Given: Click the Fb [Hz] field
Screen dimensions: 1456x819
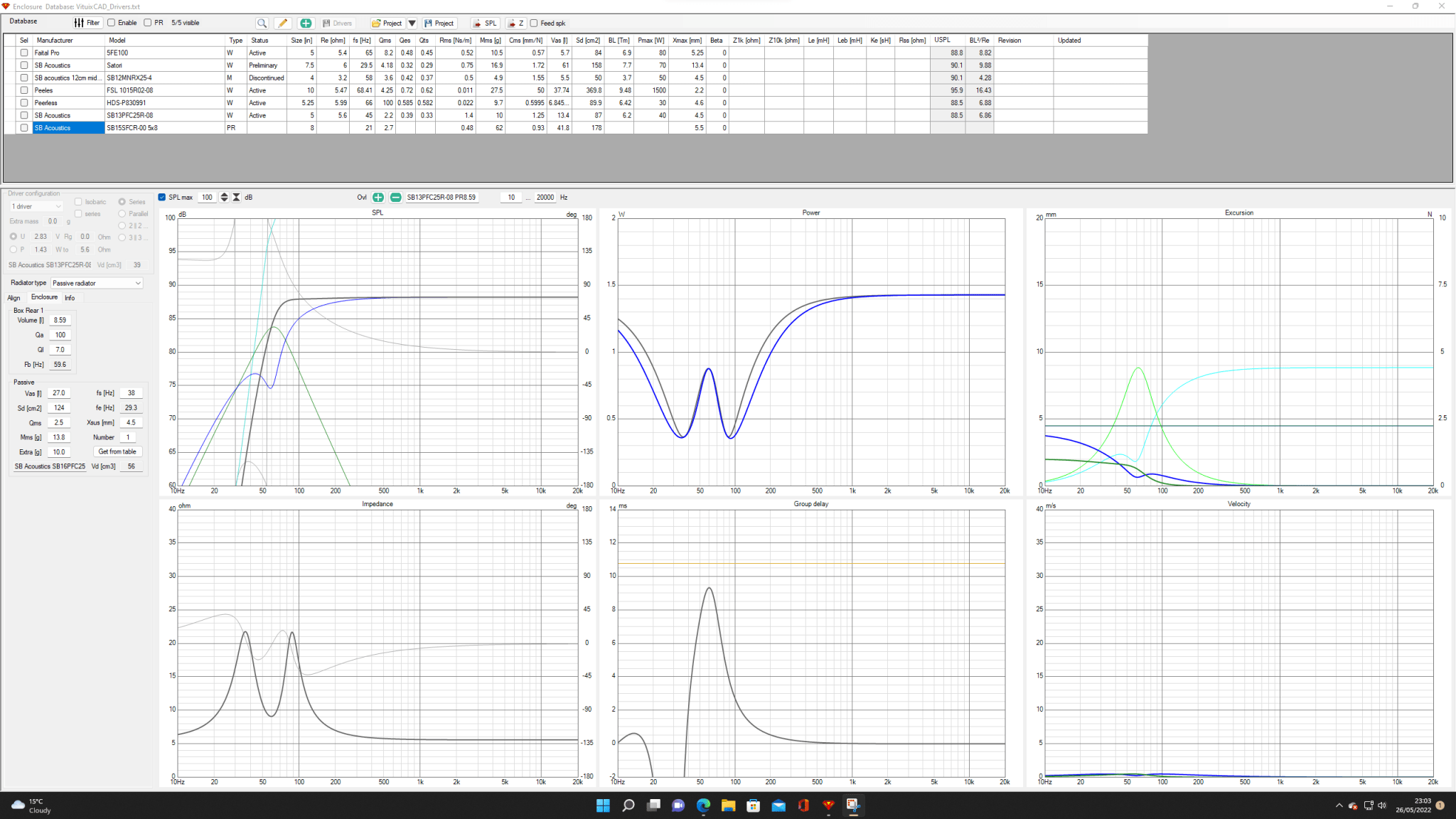Looking at the screenshot, I should coord(60,364).
